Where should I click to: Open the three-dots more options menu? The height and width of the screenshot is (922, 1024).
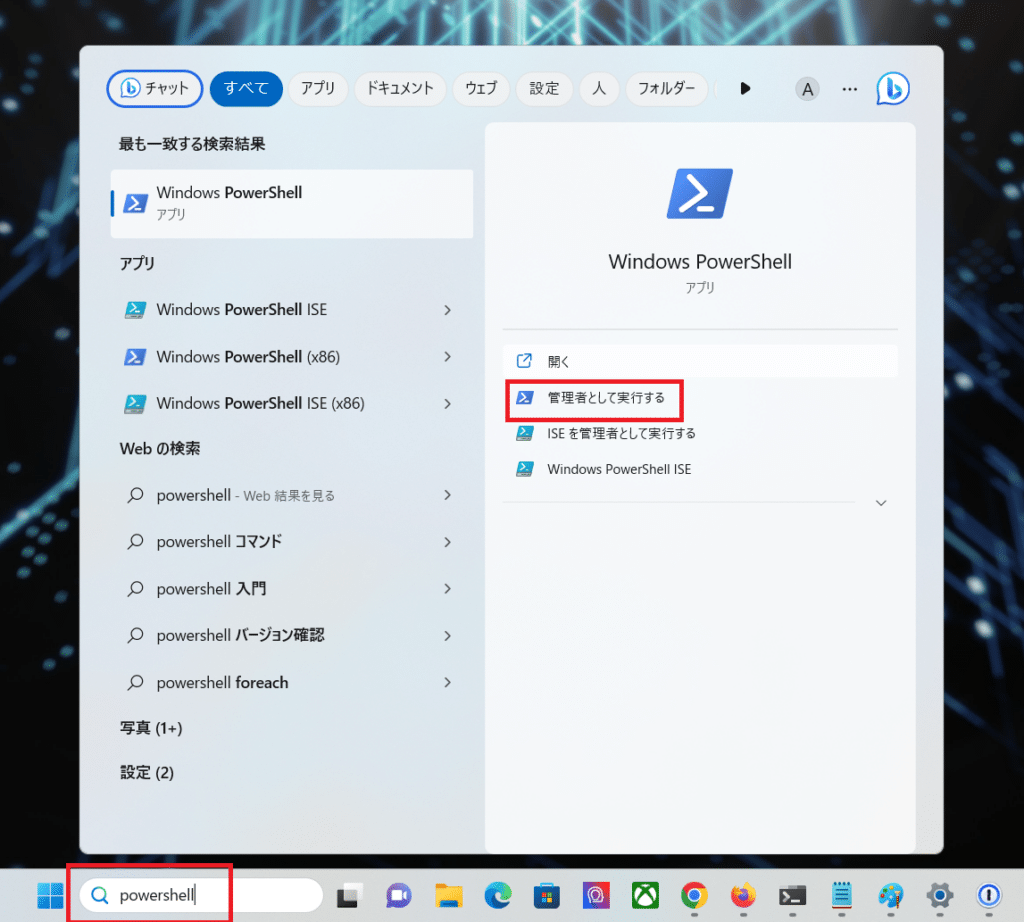850,89
